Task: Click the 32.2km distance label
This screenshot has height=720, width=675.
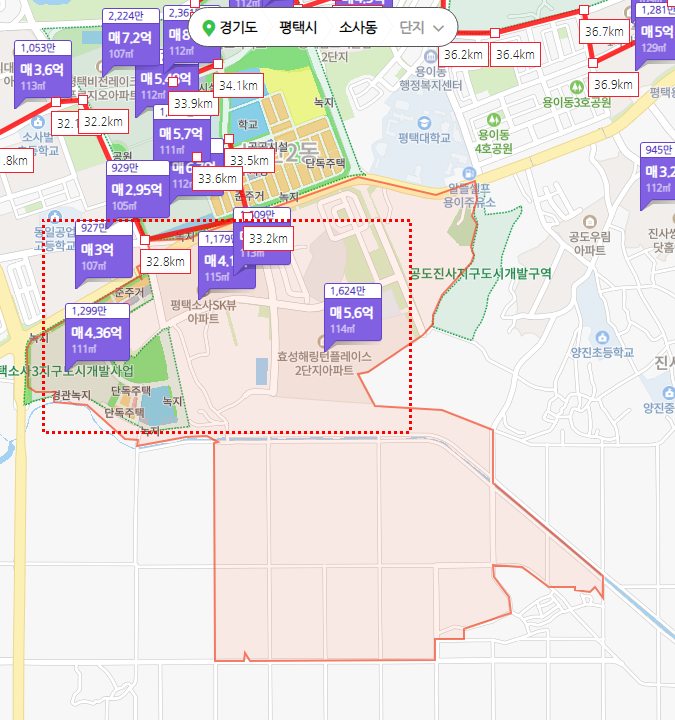Action: (x=103, y=122)
